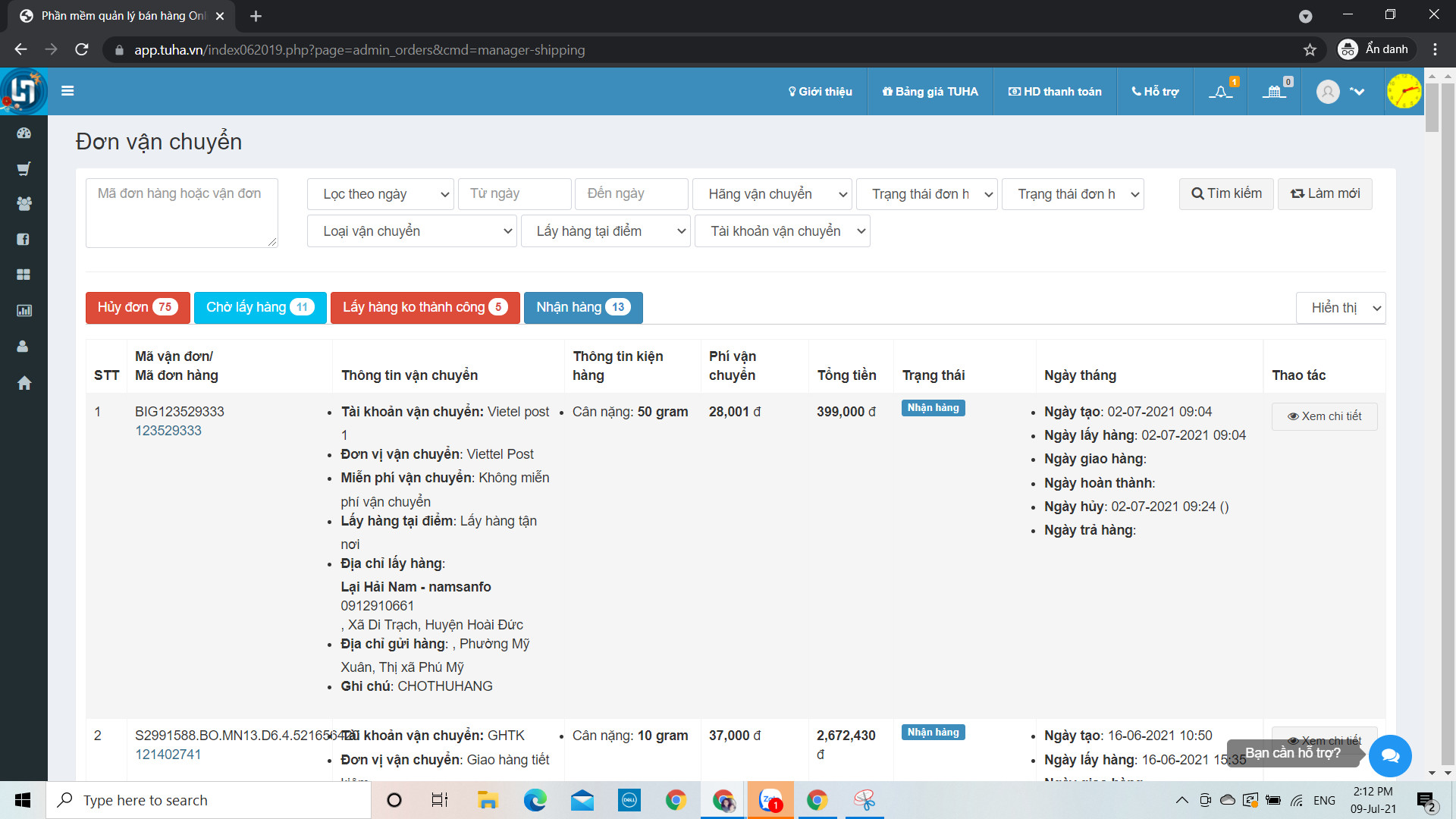This screenshot has height=819, width=1456.
Task: Open Bảng giá TUHA menu item
Action: 930,92
